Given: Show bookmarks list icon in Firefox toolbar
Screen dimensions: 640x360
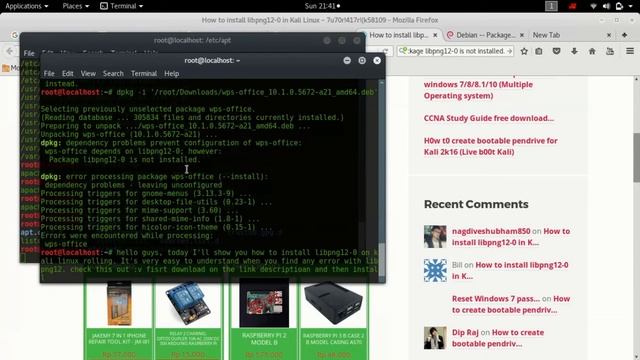Looking at the screenshot, I should coord(539,51).
